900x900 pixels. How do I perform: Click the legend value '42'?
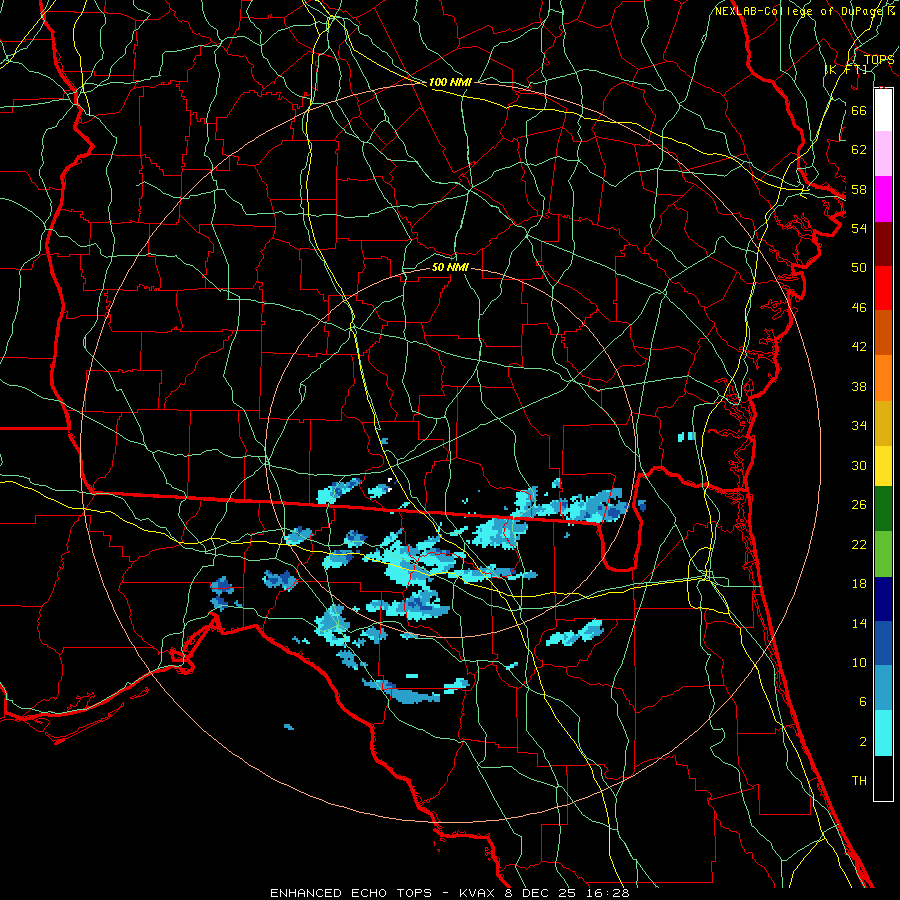pos(859,347)
